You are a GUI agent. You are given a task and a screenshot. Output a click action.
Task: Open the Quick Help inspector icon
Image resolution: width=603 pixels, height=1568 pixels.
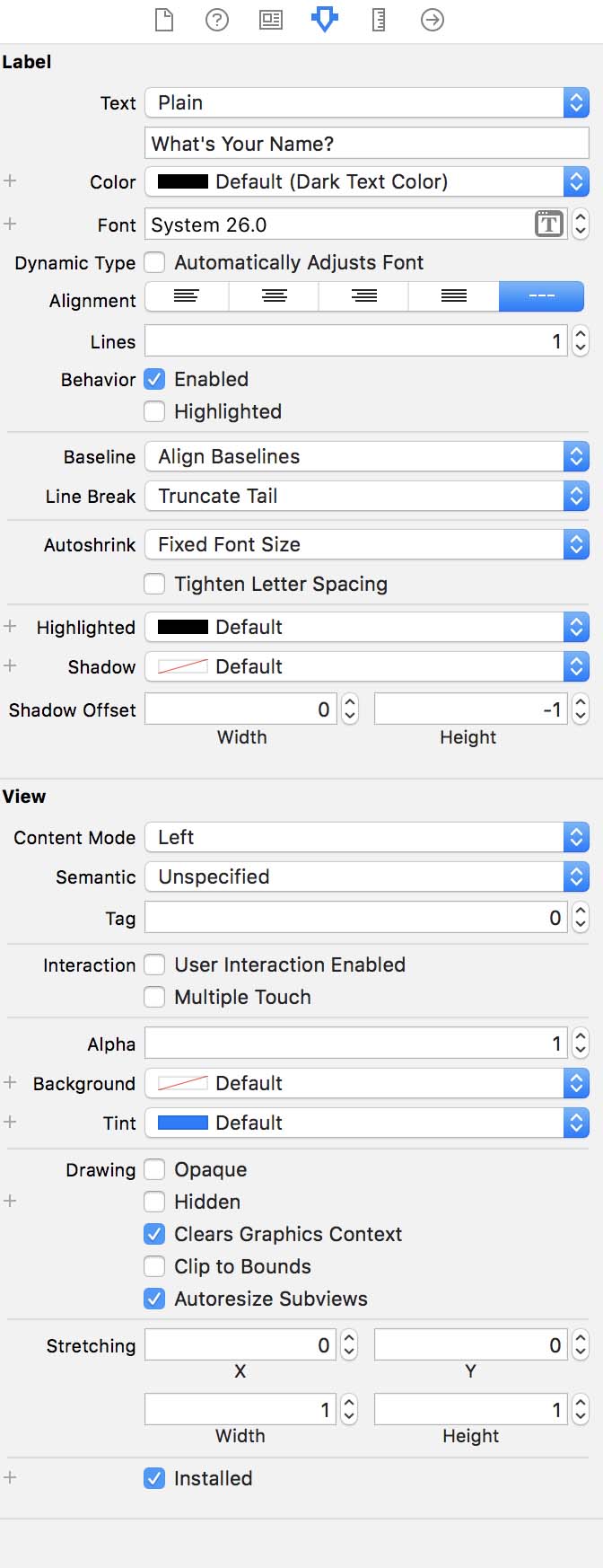(x=217, y=20)
